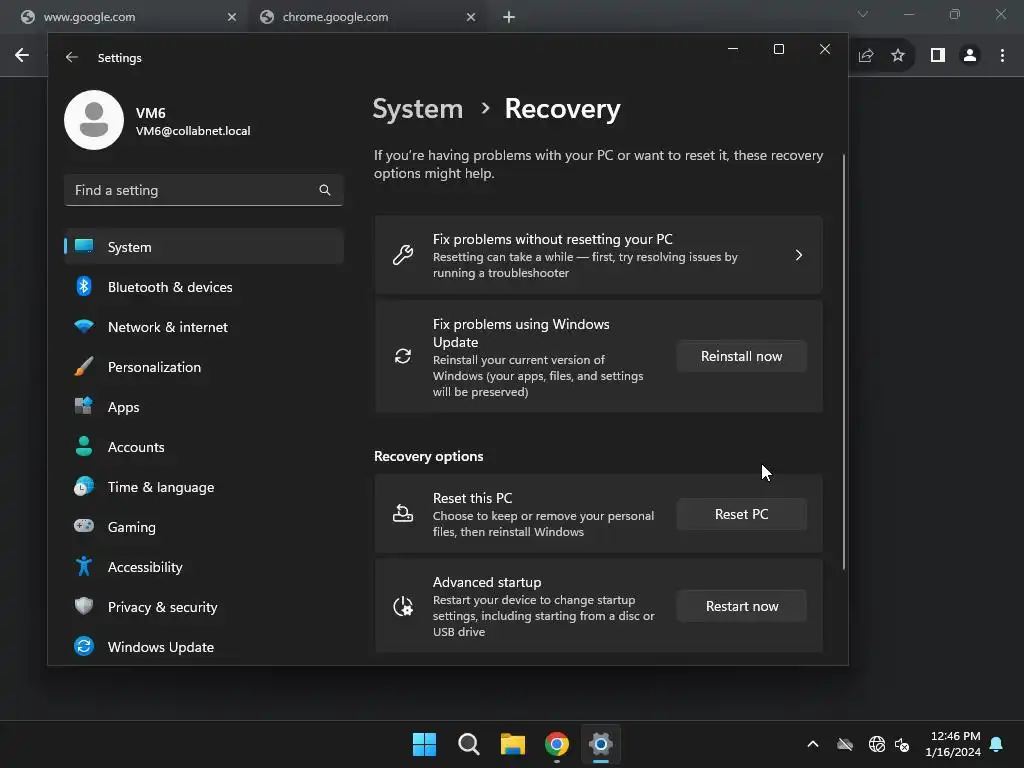The height and width of the screenshot is (768, 1024).
Task: Select Network & internet in sidebar
Action: pos(204,327)
